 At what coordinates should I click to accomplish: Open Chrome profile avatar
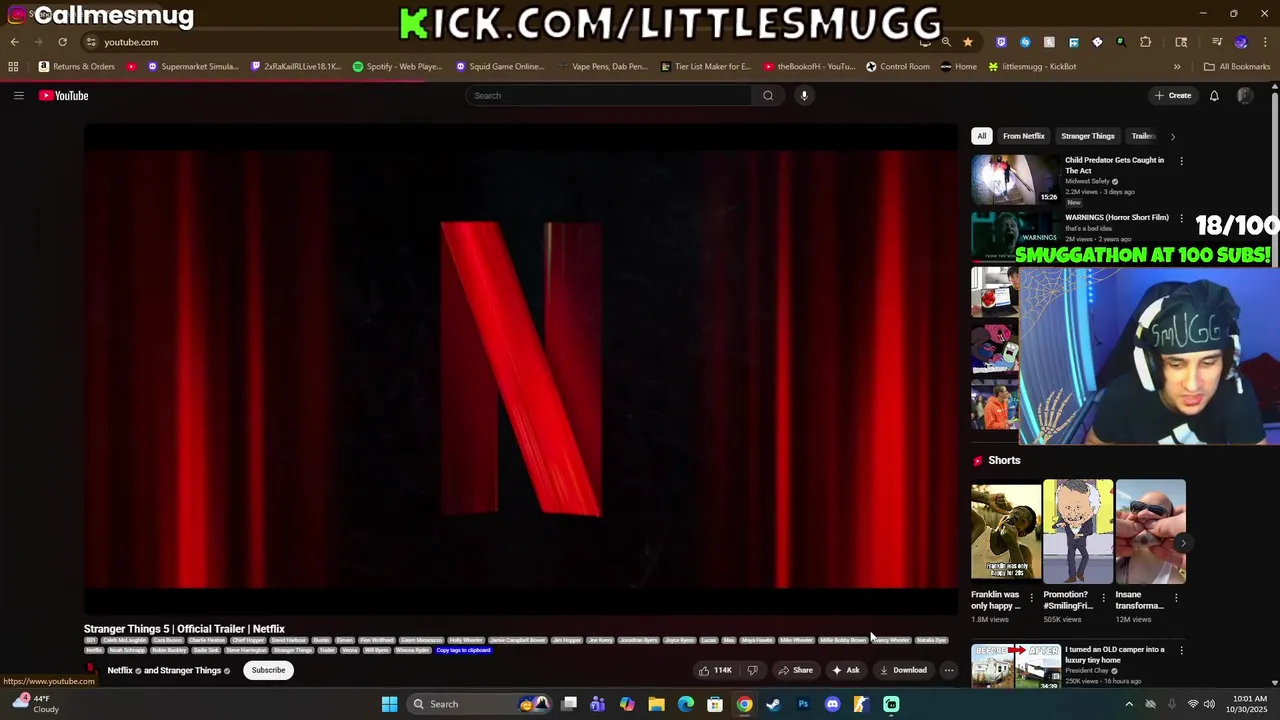[x=1241, y=42]
